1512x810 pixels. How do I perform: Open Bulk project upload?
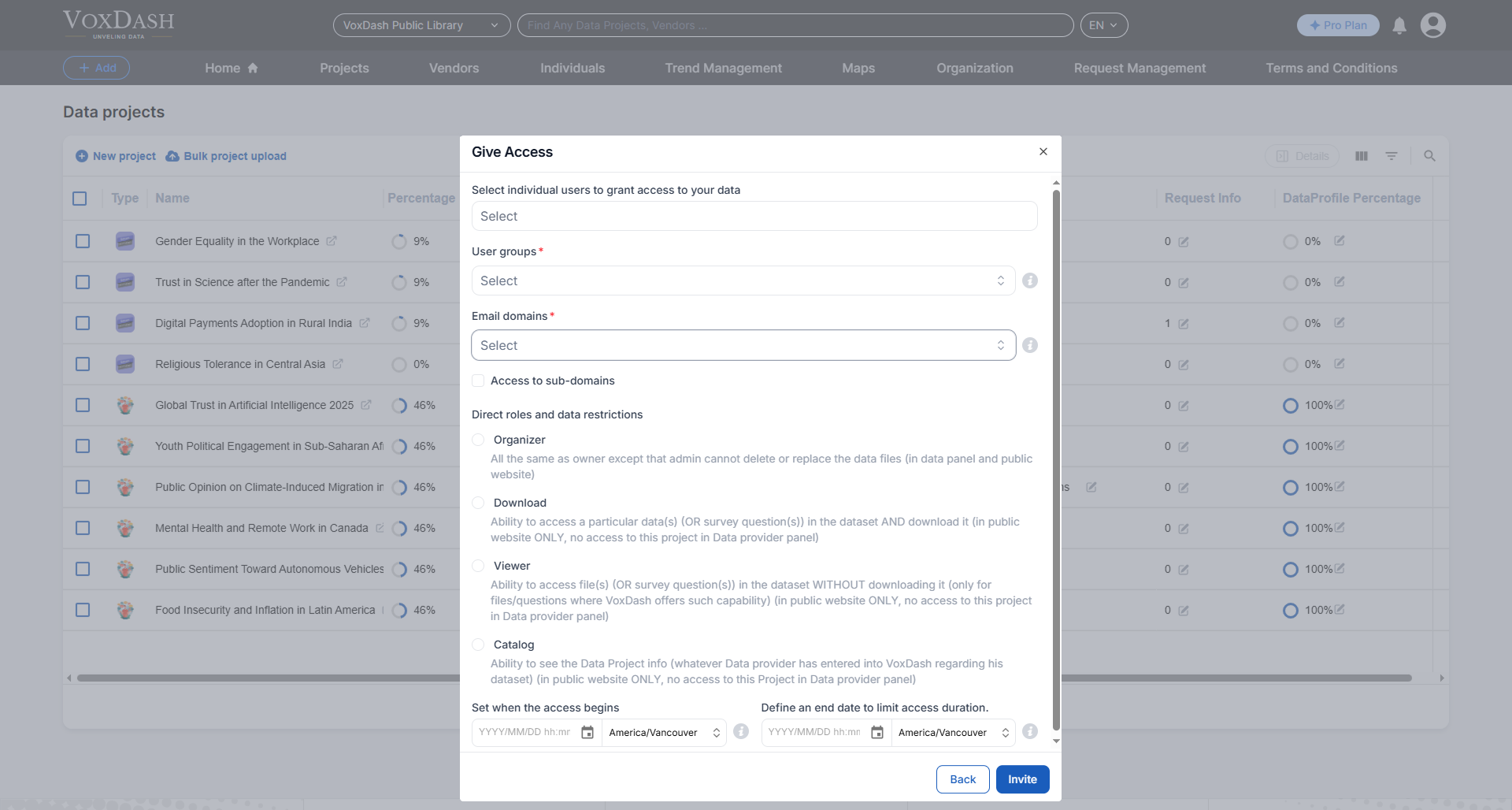(x=226, y=156)
